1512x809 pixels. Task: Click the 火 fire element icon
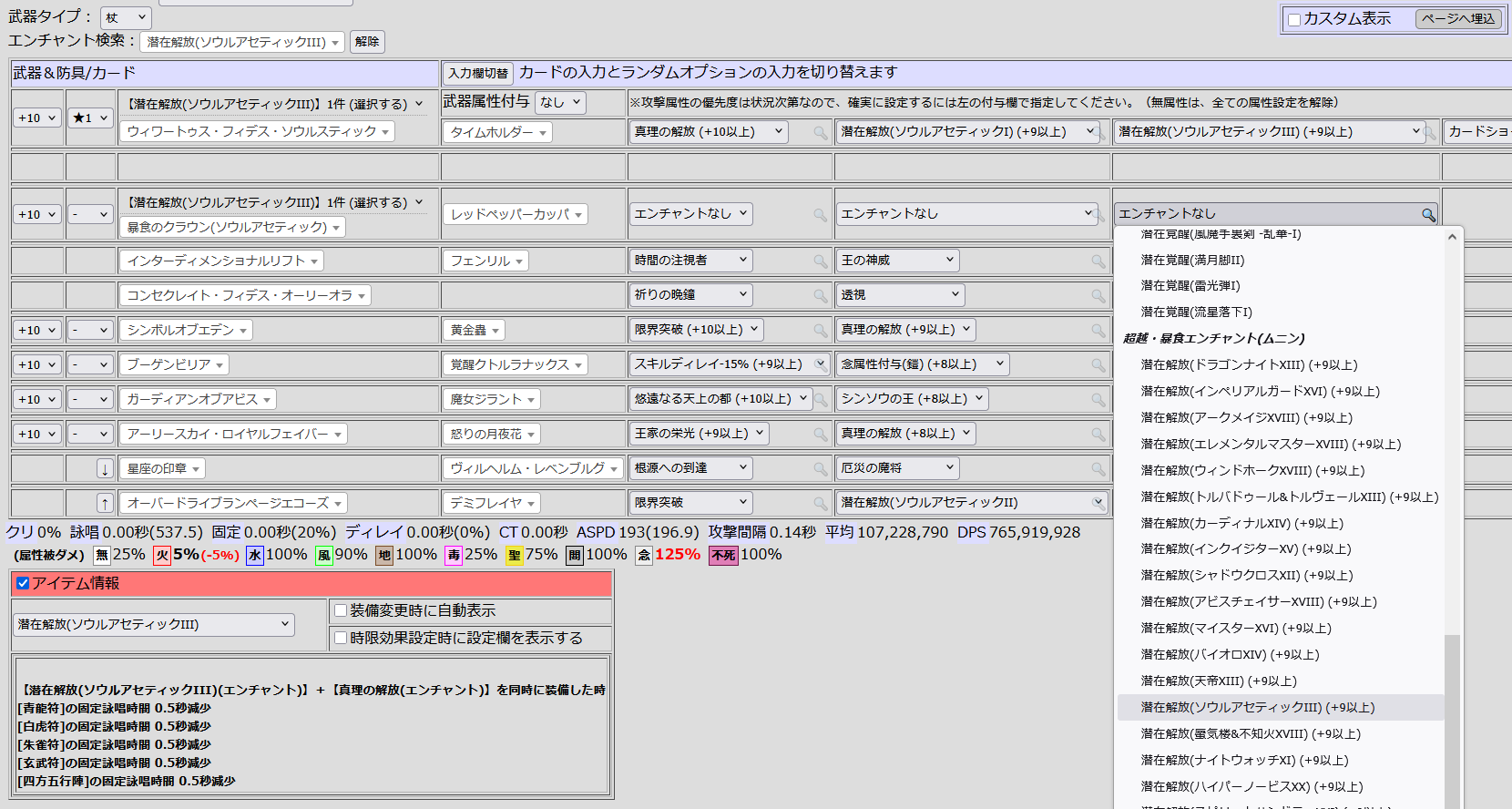pos(162,555)
